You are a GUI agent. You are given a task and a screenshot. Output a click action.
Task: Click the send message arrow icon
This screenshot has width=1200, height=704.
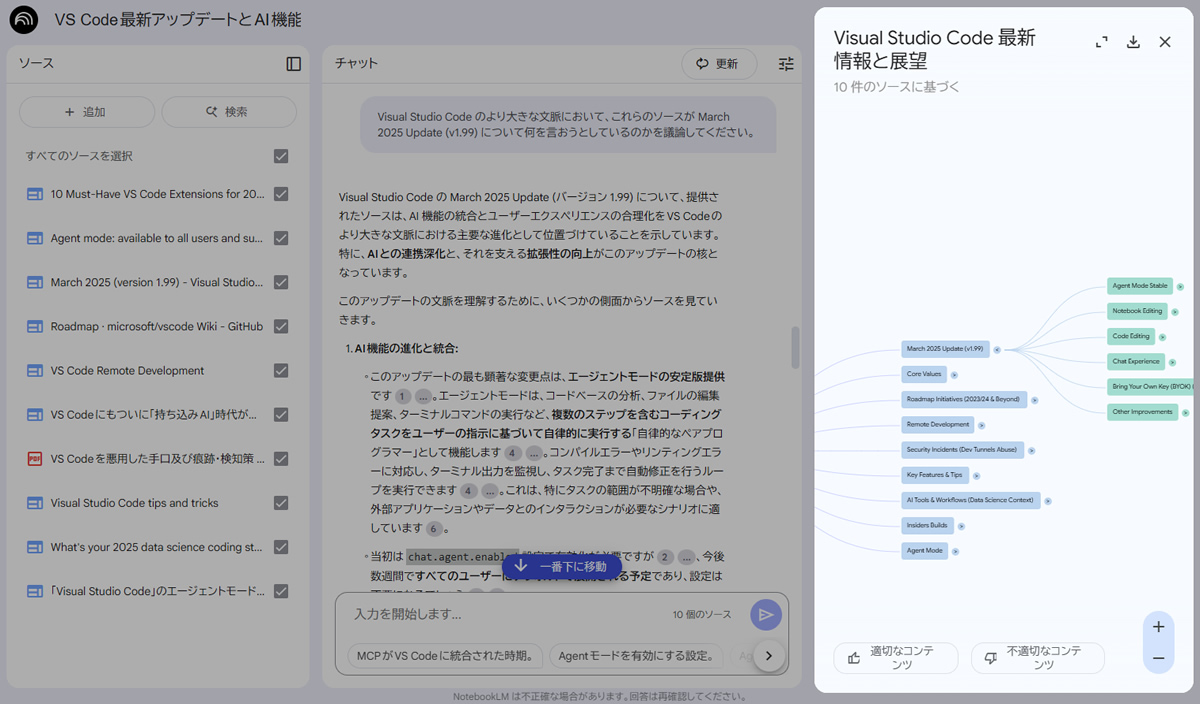tap(766, 615)
